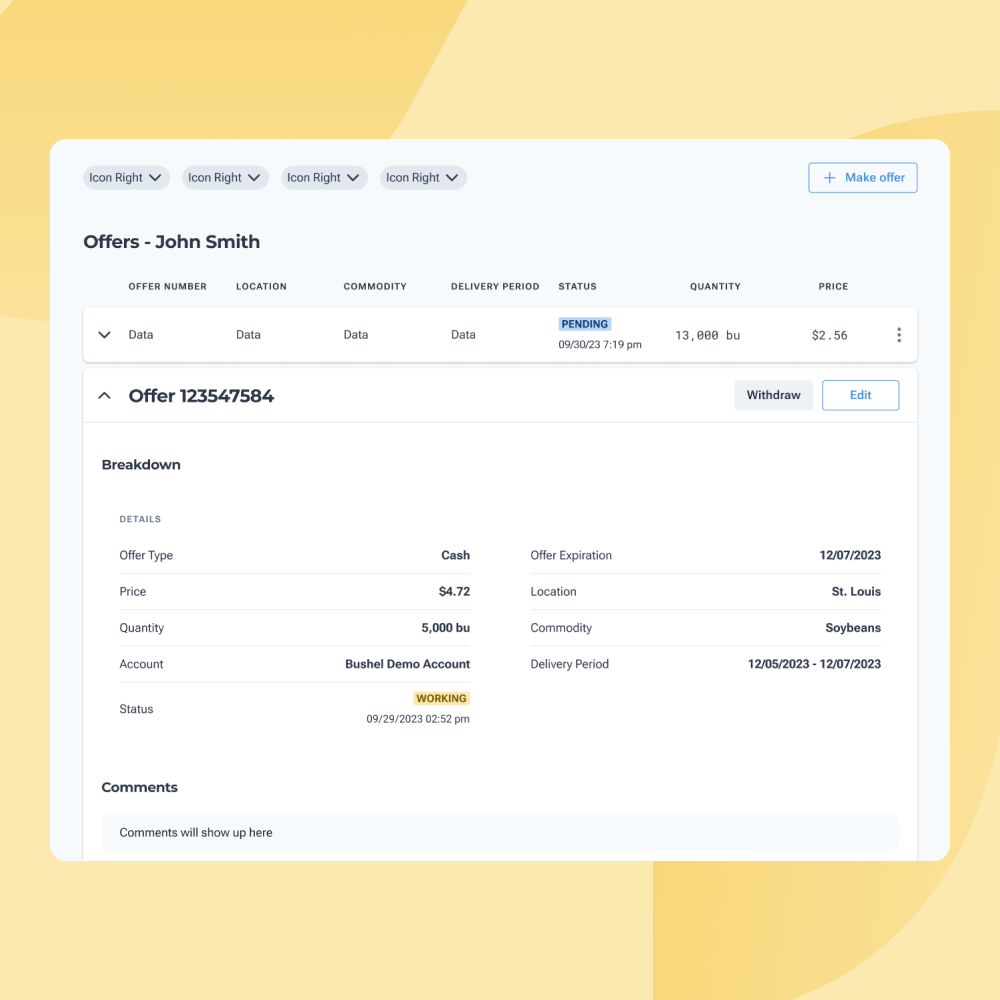
Task: Click the OFFER NUMBER column header
Action: (168, 286)
